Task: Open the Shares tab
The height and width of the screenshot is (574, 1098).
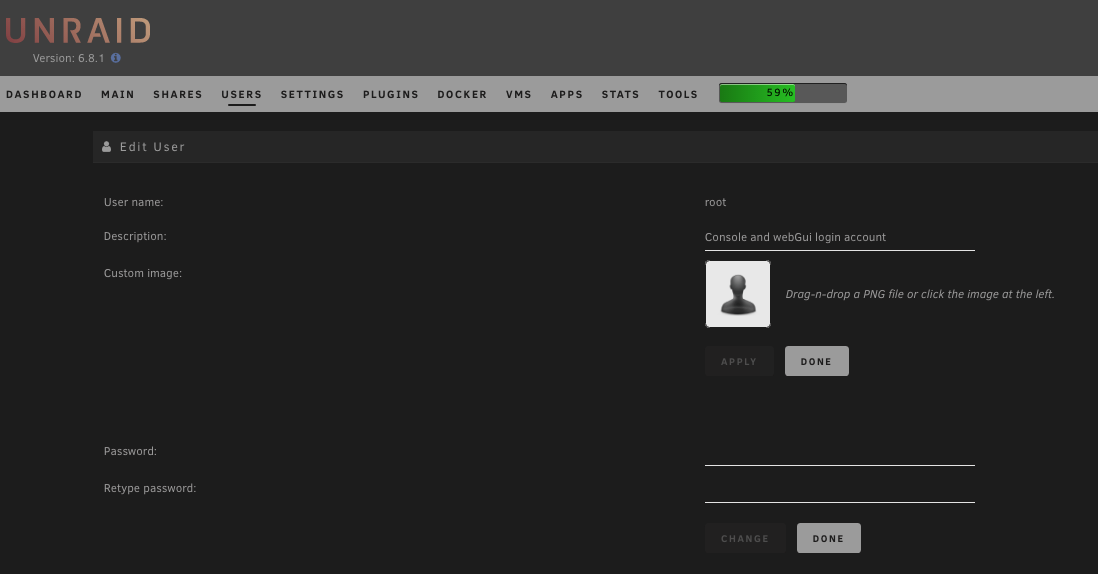Action: [x=178, y=94]
